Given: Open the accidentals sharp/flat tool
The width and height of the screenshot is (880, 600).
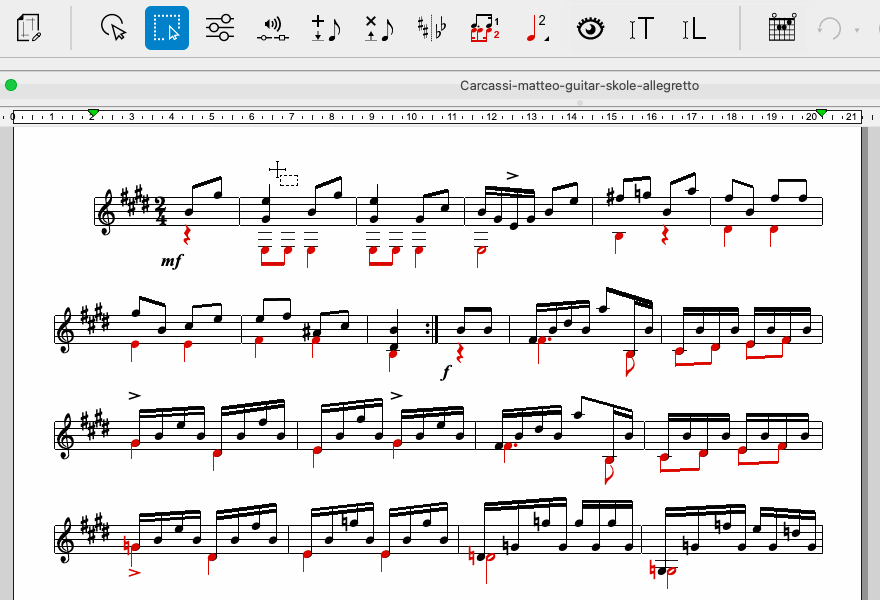Looking at the screenshot, I should (432, 28).
